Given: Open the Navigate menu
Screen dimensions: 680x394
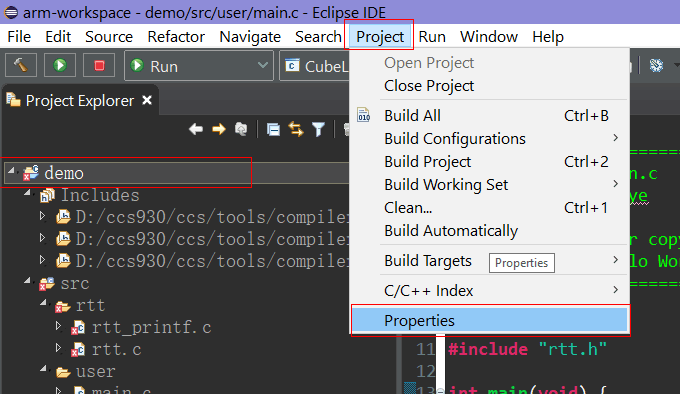Looking at the screenshot, I should click(x=250, y=37).
